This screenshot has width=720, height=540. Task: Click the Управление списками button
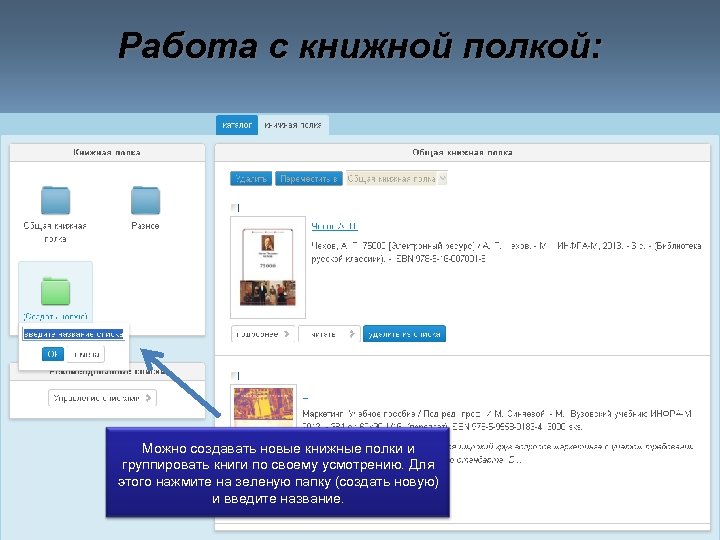coord(102,398)
